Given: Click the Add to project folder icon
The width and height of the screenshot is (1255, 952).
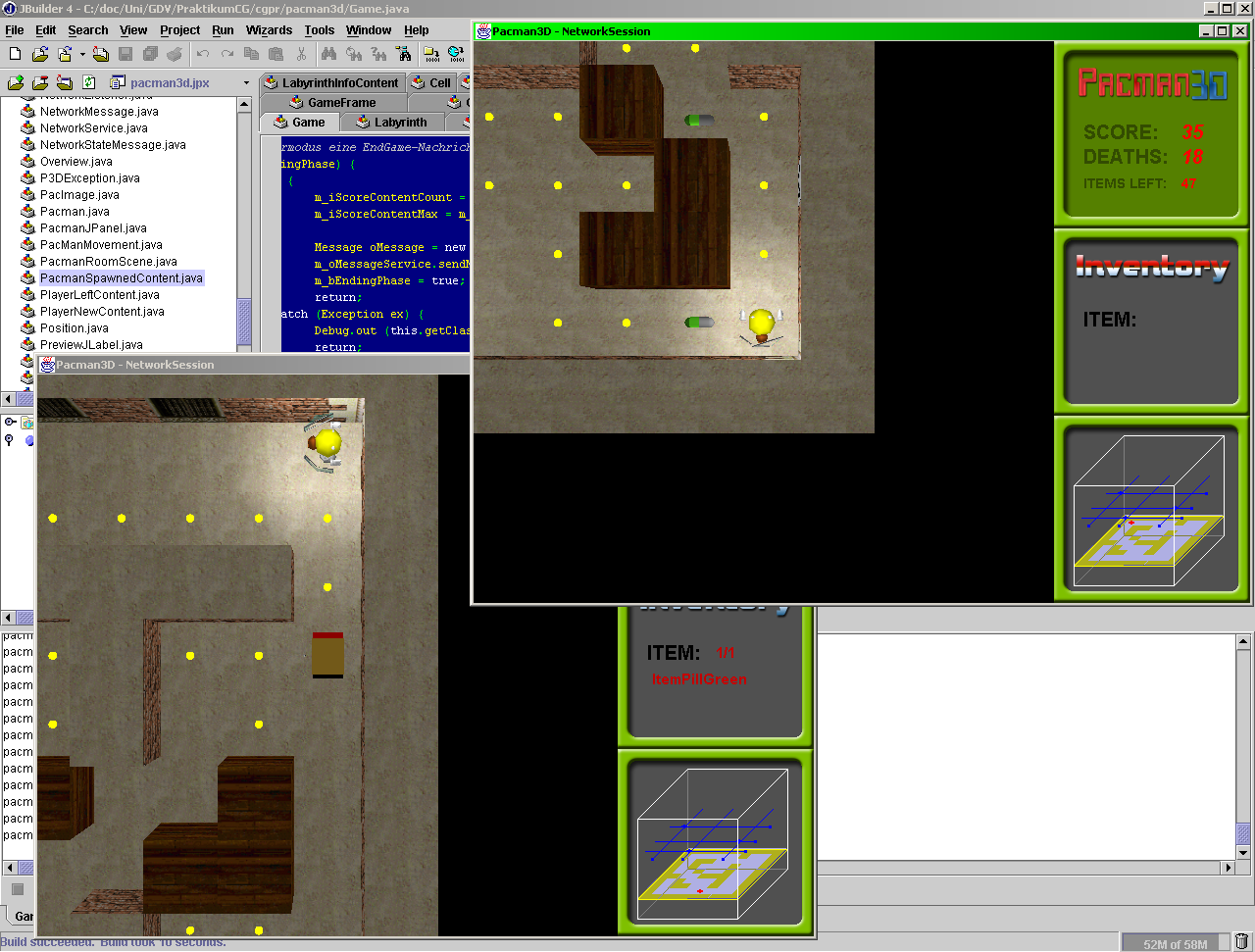Looking at the screenshot, I should [16, 82].
